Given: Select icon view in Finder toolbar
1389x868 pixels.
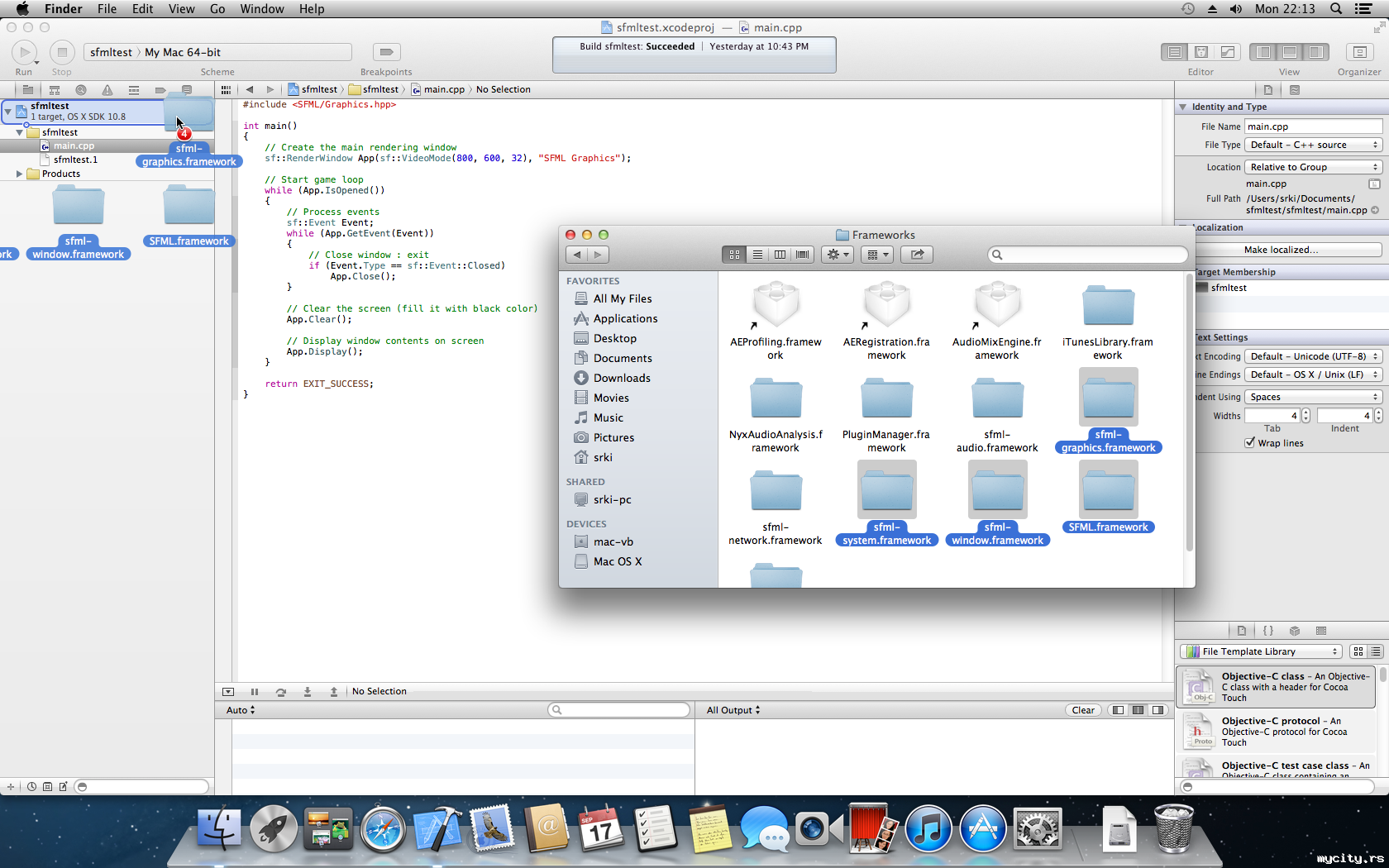Looking at the screenshot, I should [734, 255].
